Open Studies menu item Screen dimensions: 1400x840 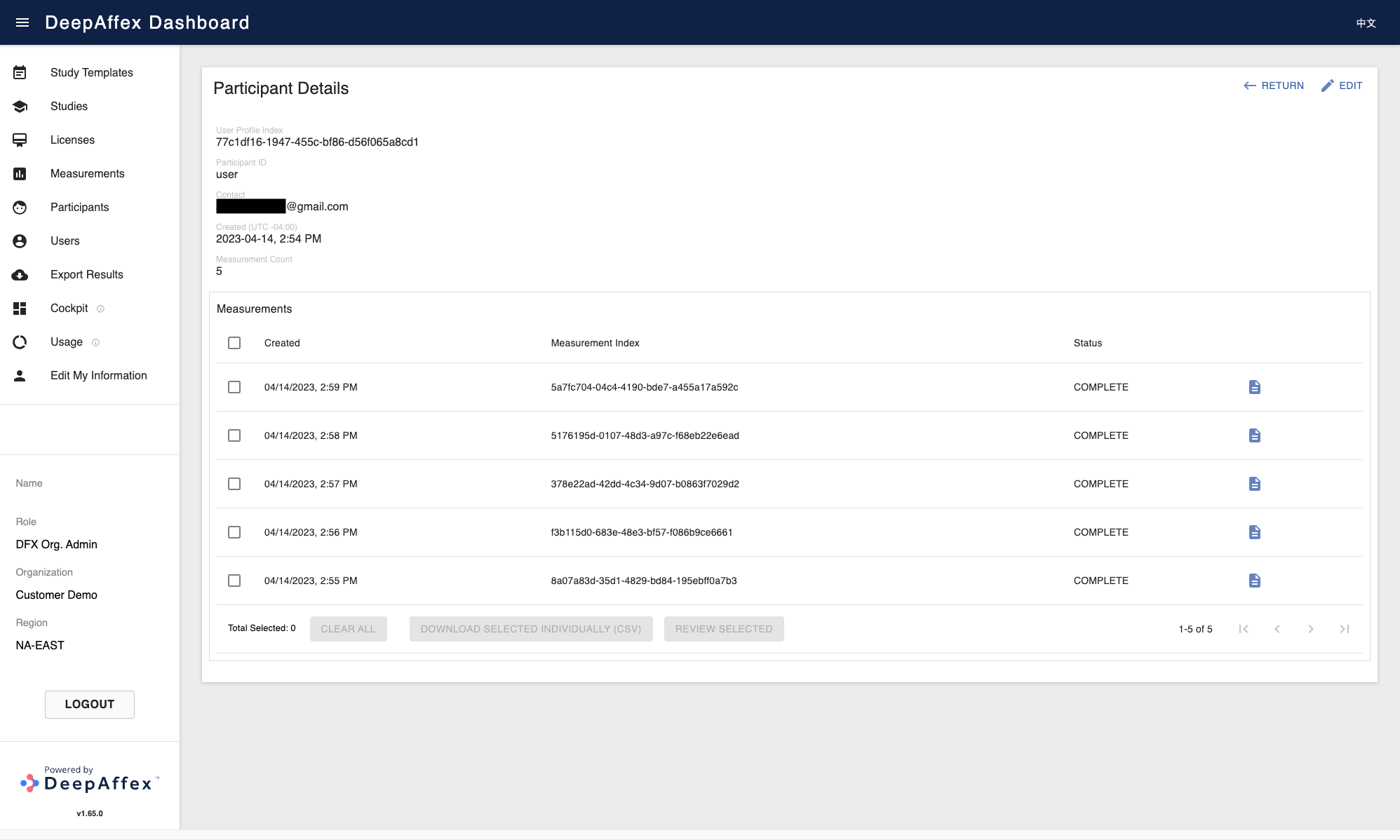point(90,106)
